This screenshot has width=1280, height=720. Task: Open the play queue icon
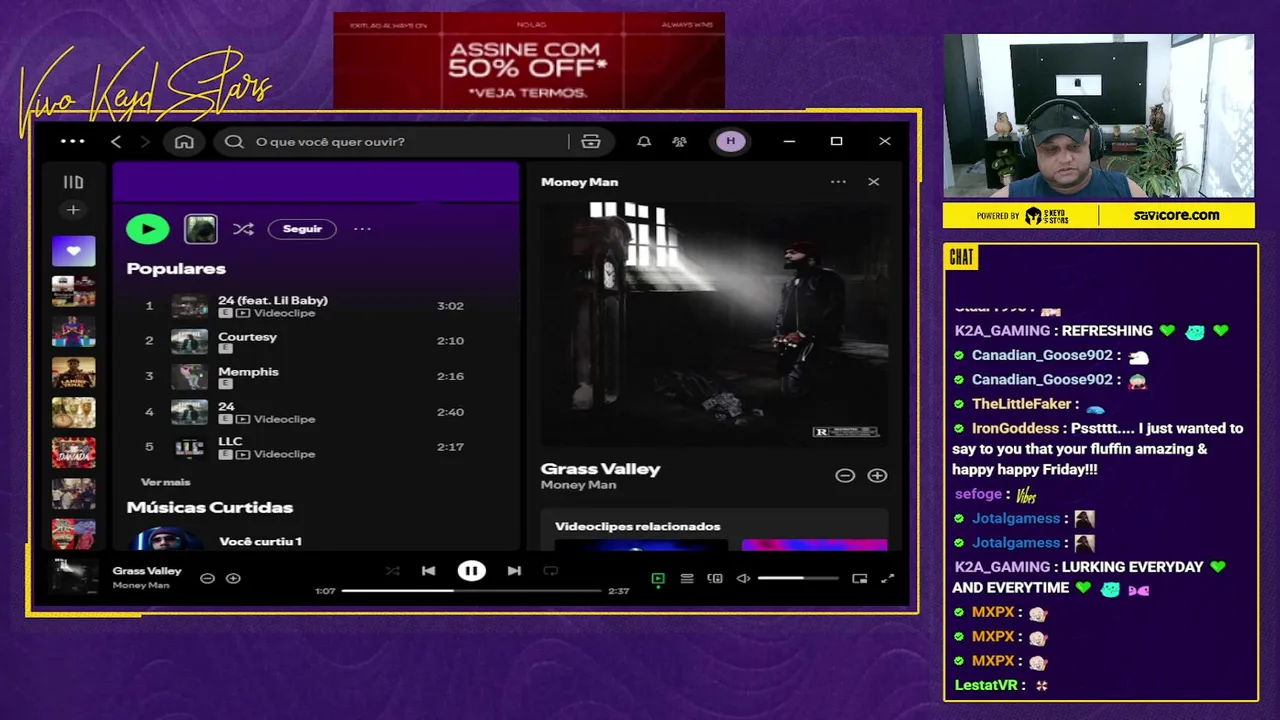(x=687, y=578)
